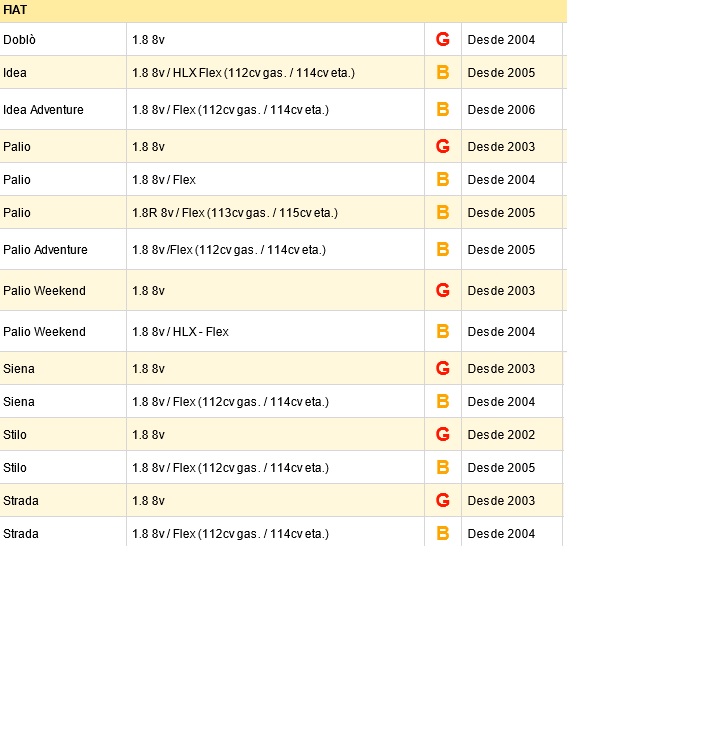Click the B icon in Idea Adventure row
This screenshot has height=744, width=702.
coord(443,110)
